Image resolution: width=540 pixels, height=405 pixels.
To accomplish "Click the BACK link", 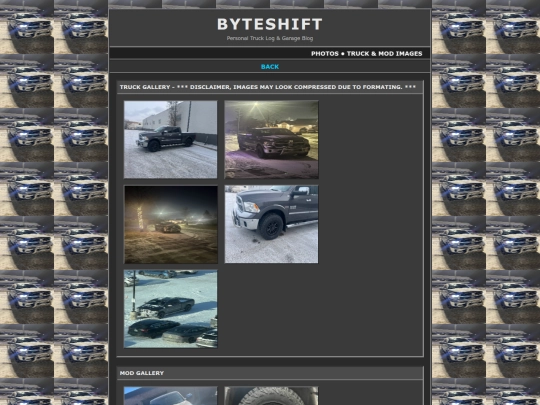I will point(270,67).
